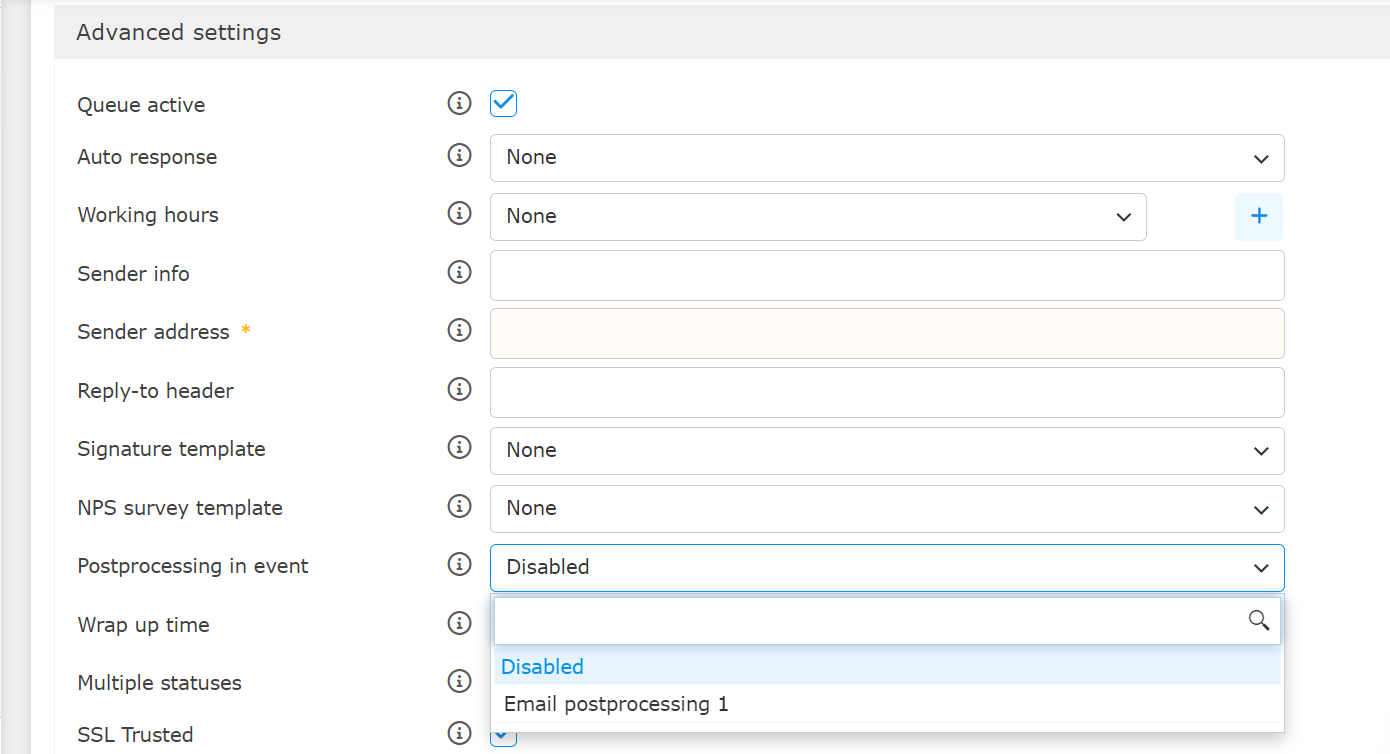Click the Wrap up time label

point(143,625)
